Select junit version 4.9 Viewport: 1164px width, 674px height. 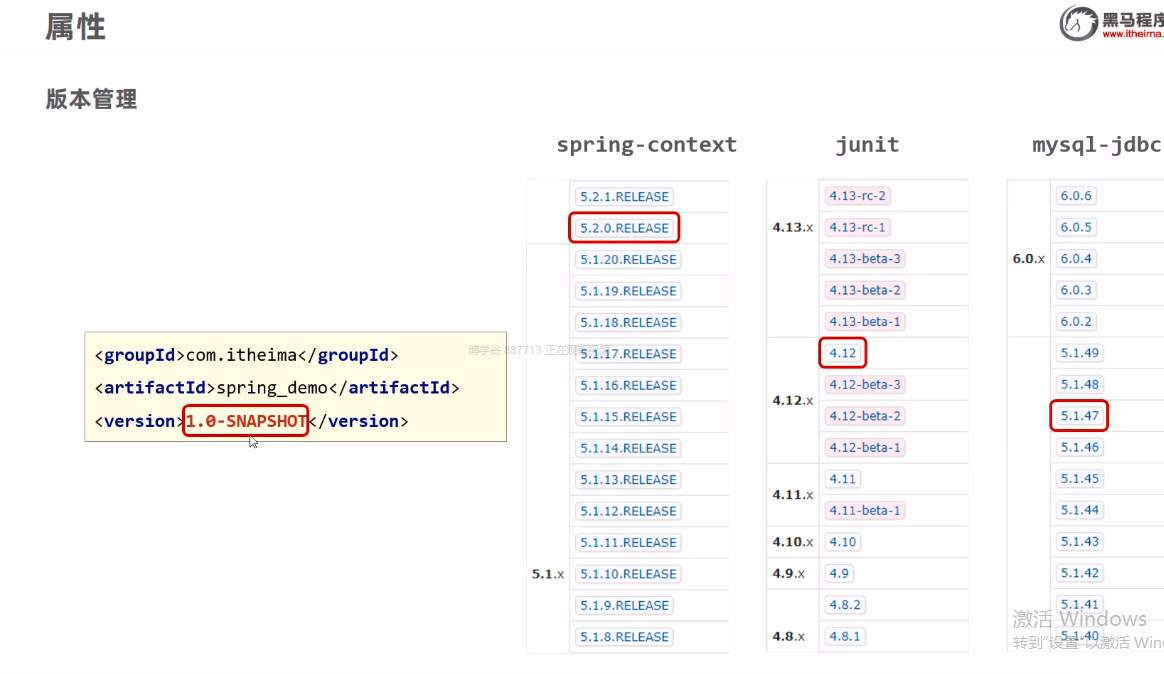pos(839,573)
